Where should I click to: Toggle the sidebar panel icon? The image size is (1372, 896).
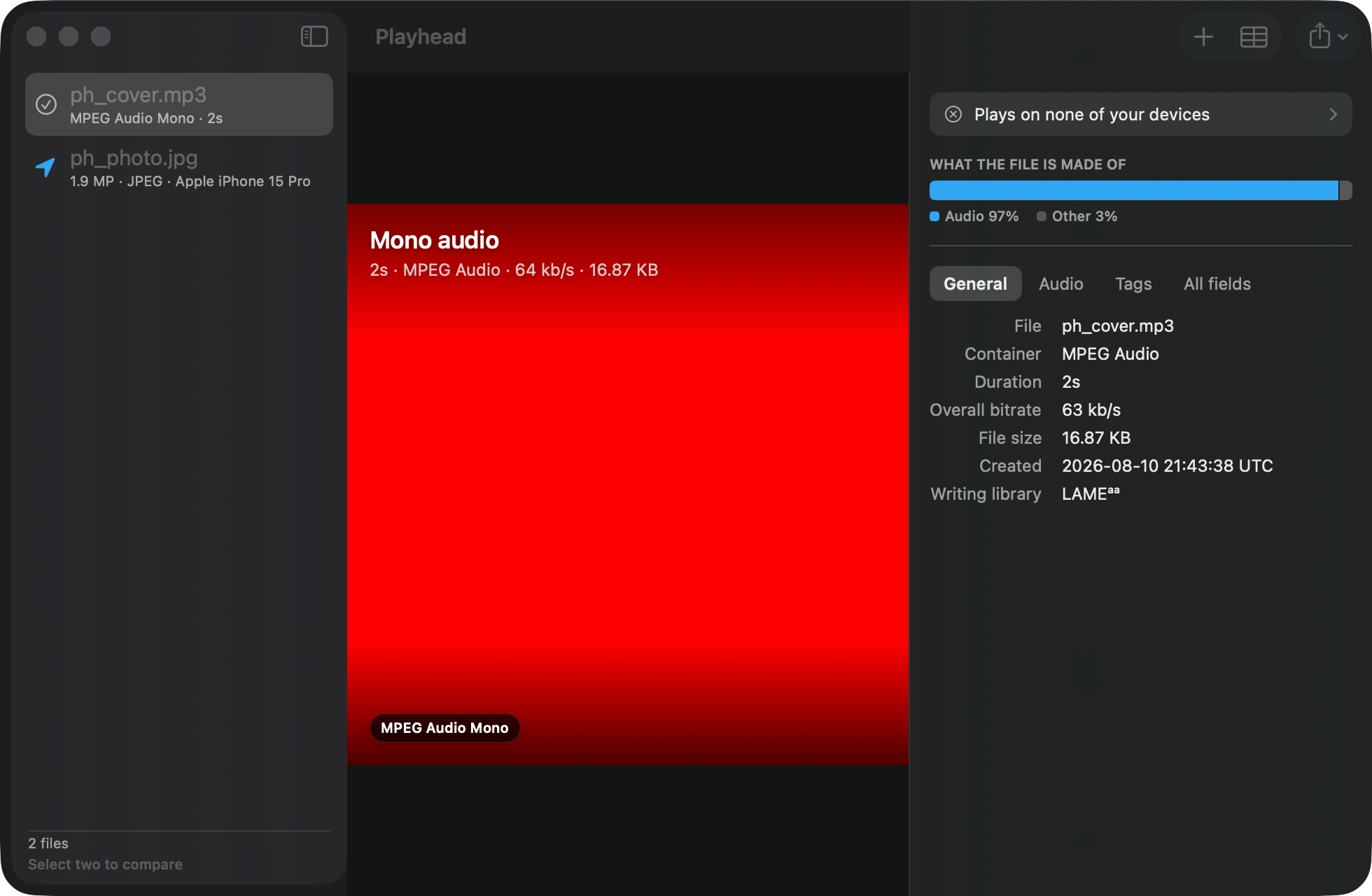pyautogui.click(x=314, y=36)
